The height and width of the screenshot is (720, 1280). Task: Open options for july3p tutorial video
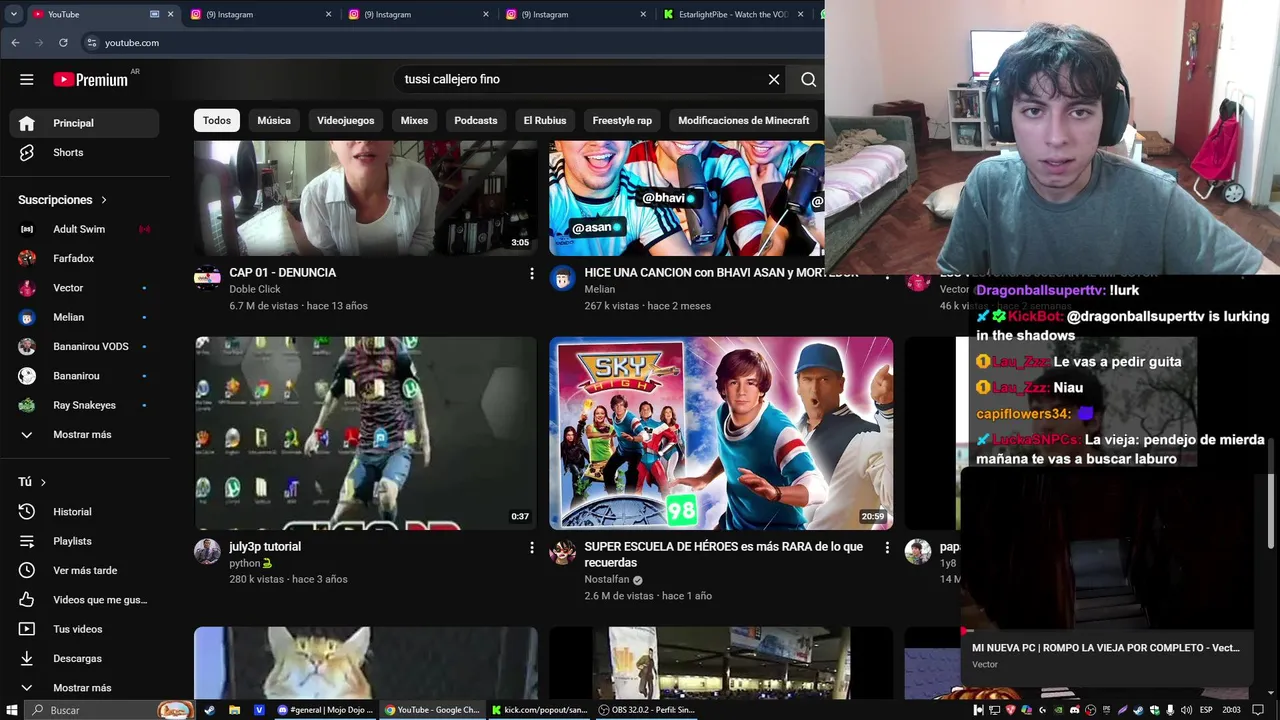531,548
